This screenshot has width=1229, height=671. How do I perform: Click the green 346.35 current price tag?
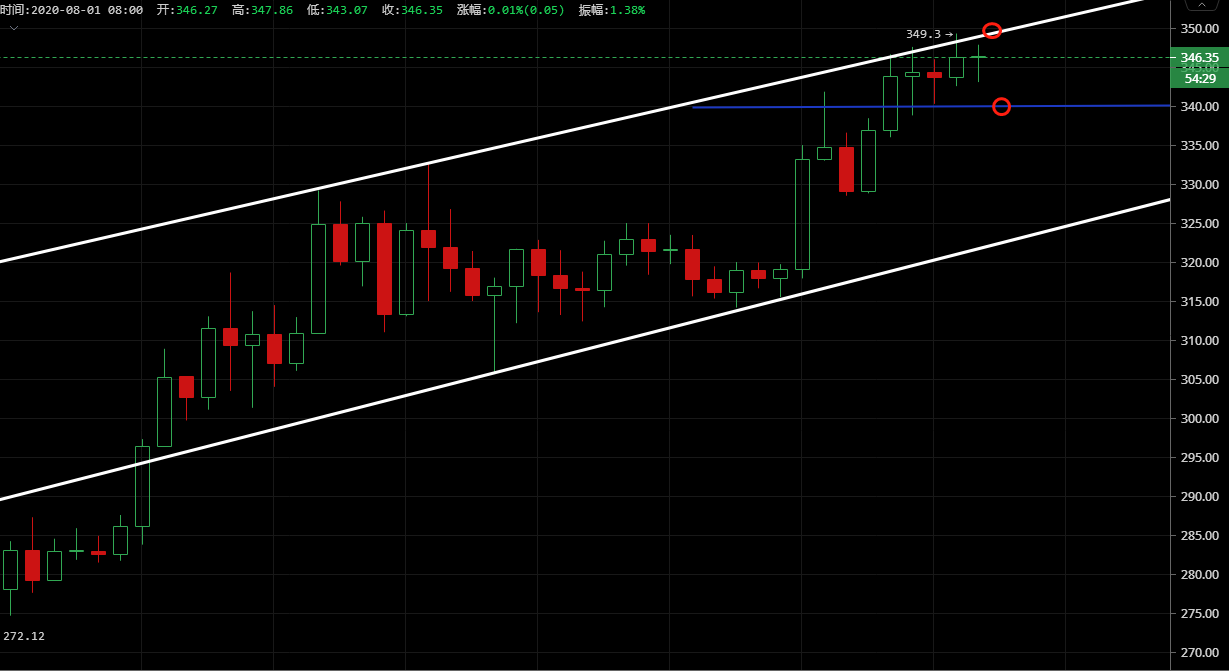(x=1199, y=58)
